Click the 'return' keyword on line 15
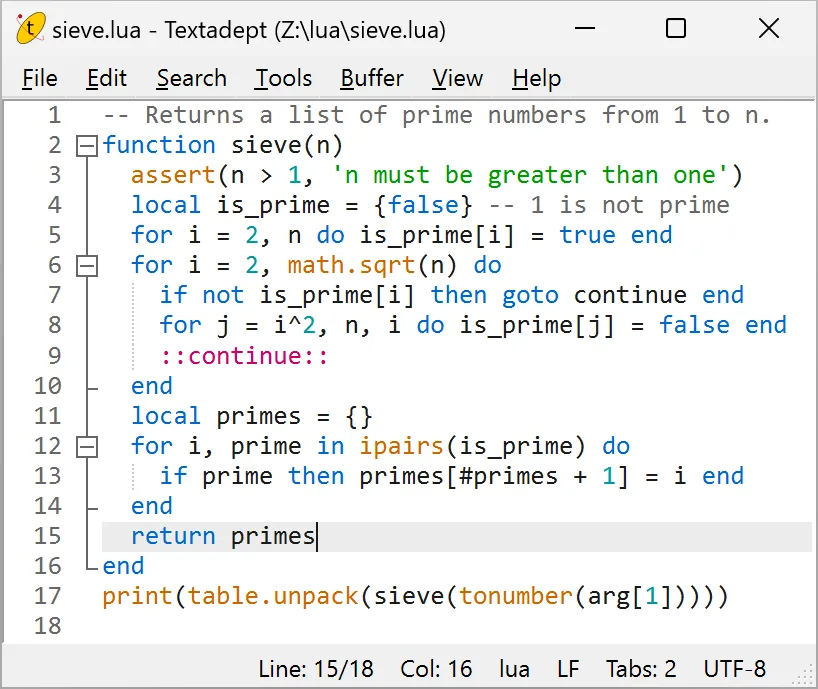The height and width of the screenshot is (689, 818). (173, 537)
